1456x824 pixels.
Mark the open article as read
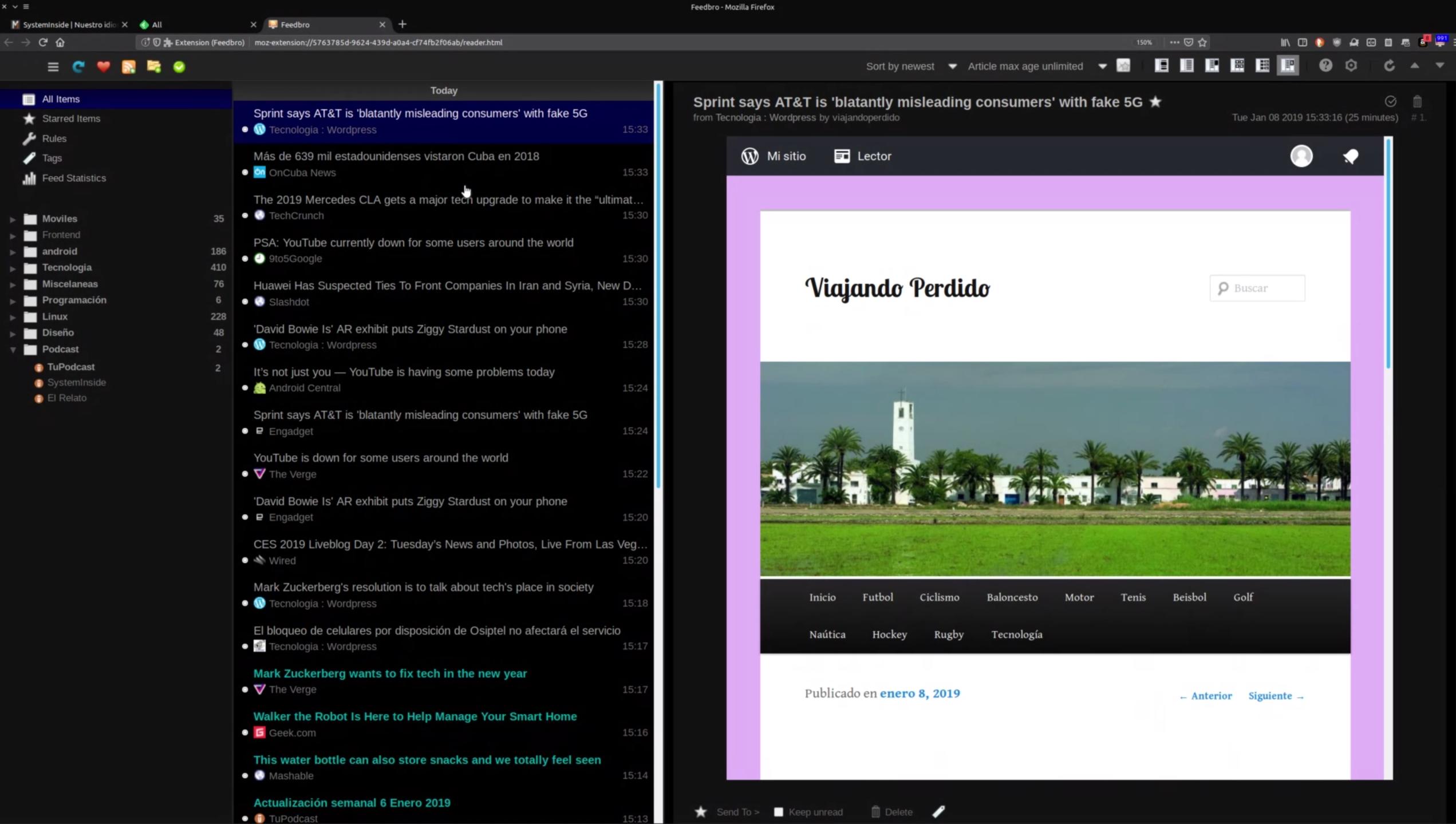click(1390, 101)
